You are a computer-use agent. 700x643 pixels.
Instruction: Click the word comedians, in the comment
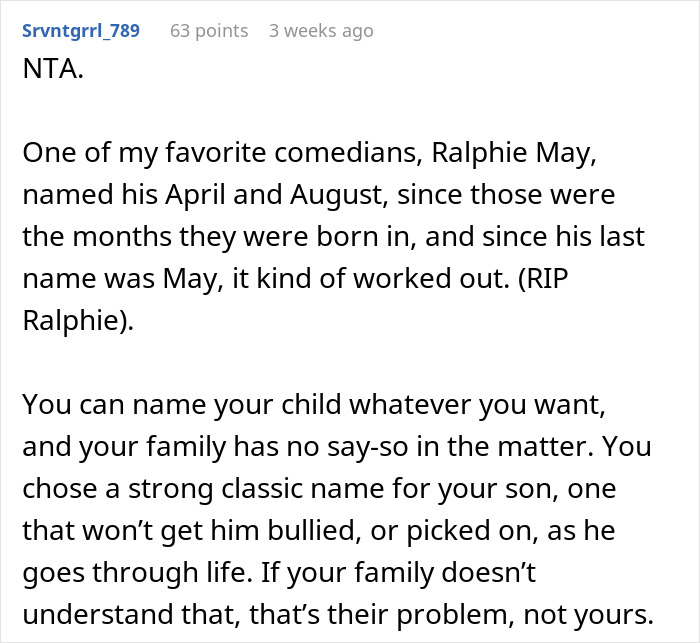pyautogui.click(x=349, y=153)
